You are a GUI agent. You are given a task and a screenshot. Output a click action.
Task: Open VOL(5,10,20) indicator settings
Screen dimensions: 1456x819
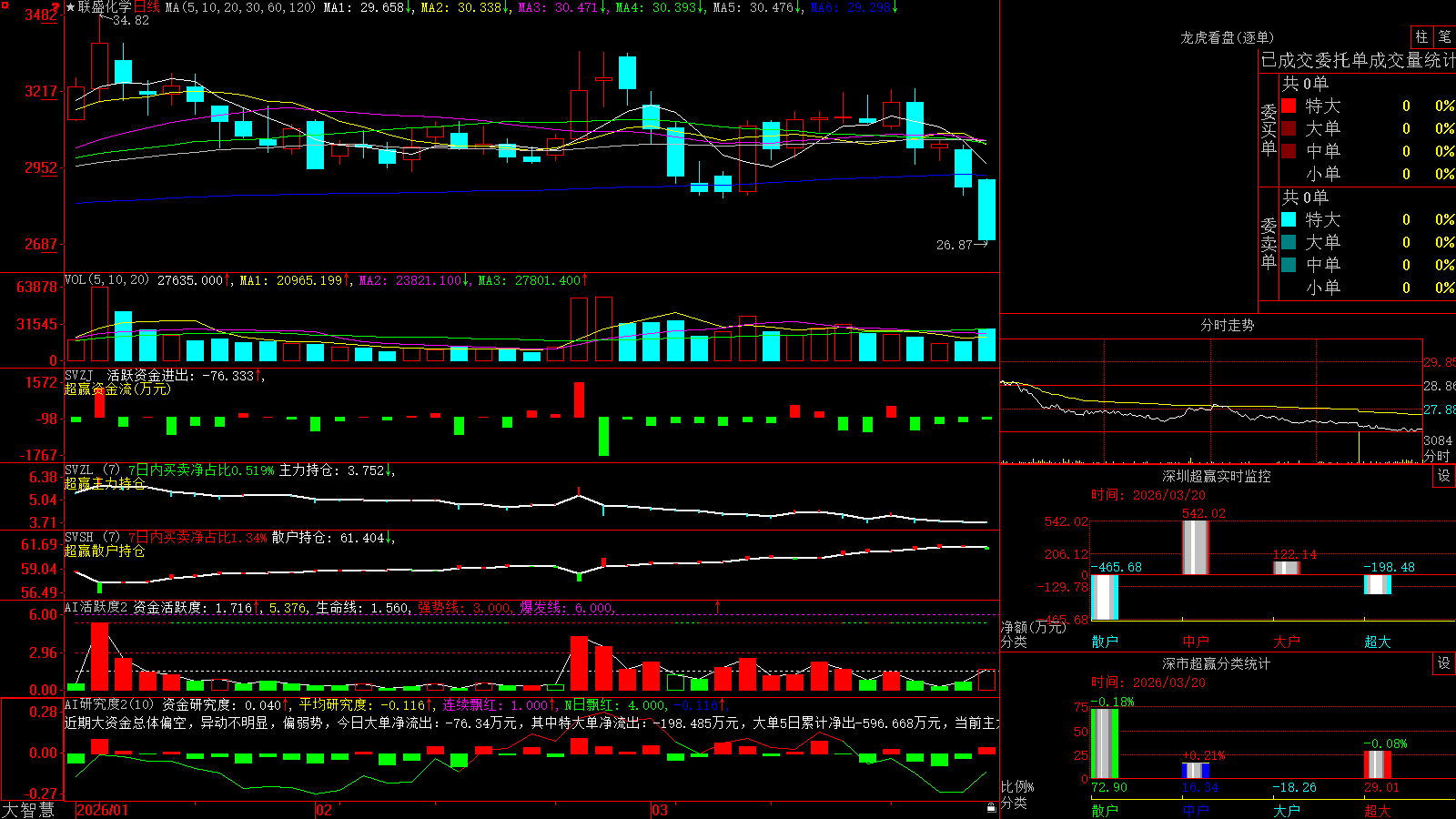coord(106,280)
